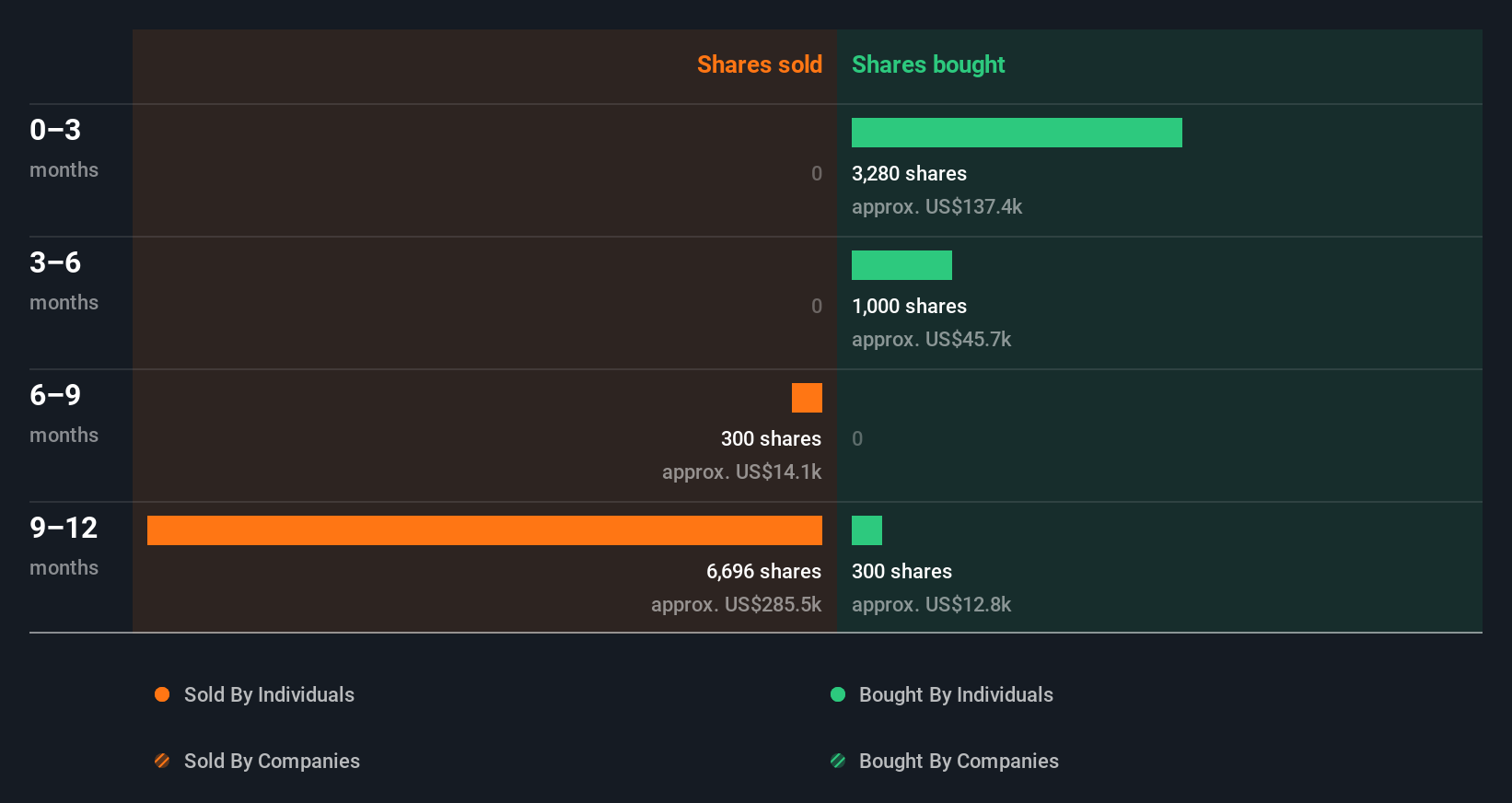Click the 1,000 shares text
The width and height of the screenshot is (1512, 803).
point(909,307)
